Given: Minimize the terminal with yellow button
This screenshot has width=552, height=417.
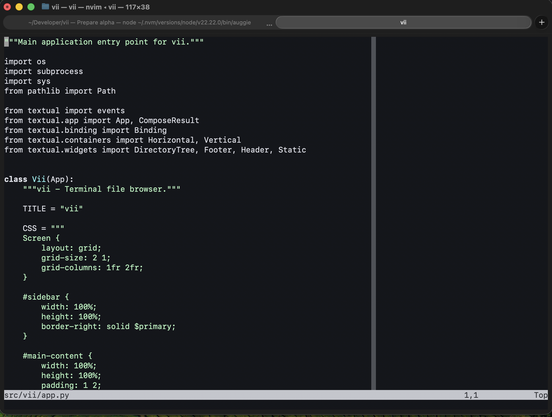Looking at the screenshot, I should [19, 7].
